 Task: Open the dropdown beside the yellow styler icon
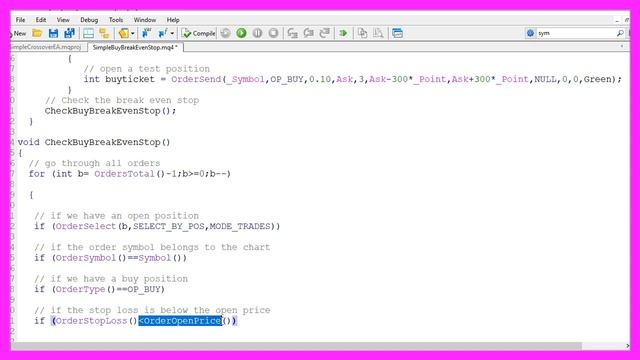[133, 33]
